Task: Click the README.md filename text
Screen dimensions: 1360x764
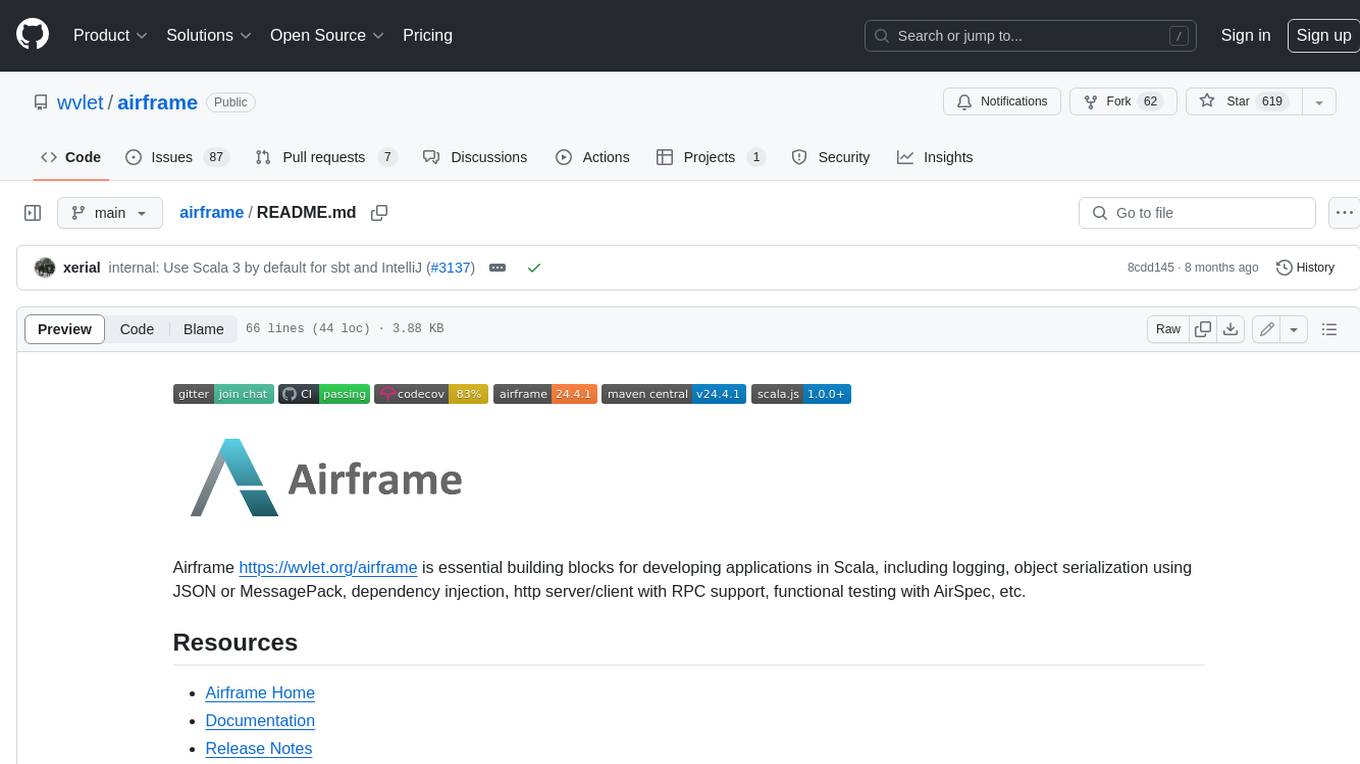Action: tap(306, 213)
